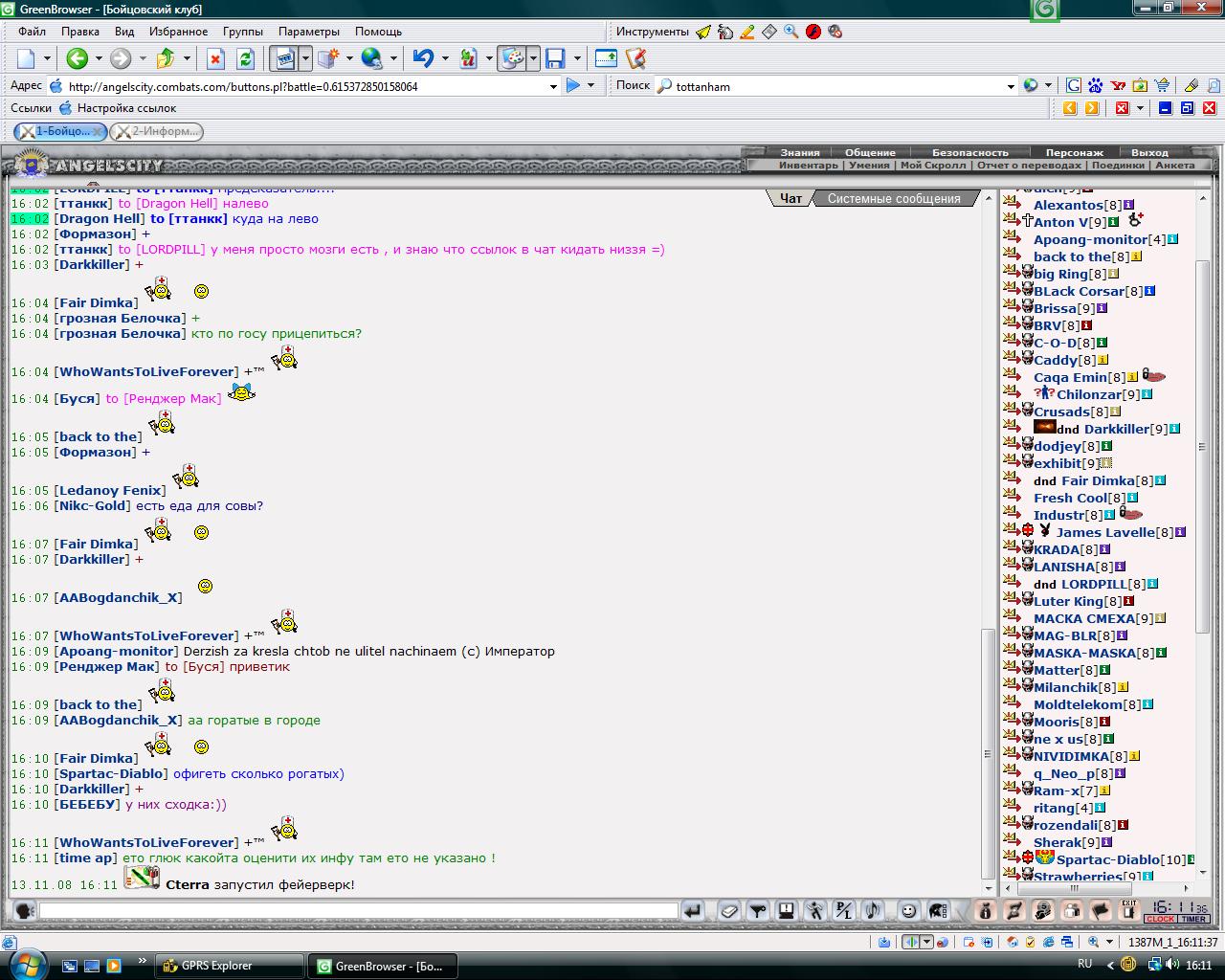Click the money bag icon

point(986,910)
